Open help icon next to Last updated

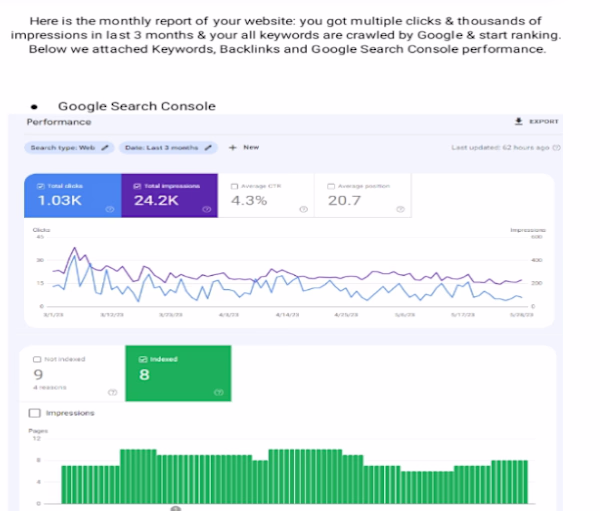point(557,148)
